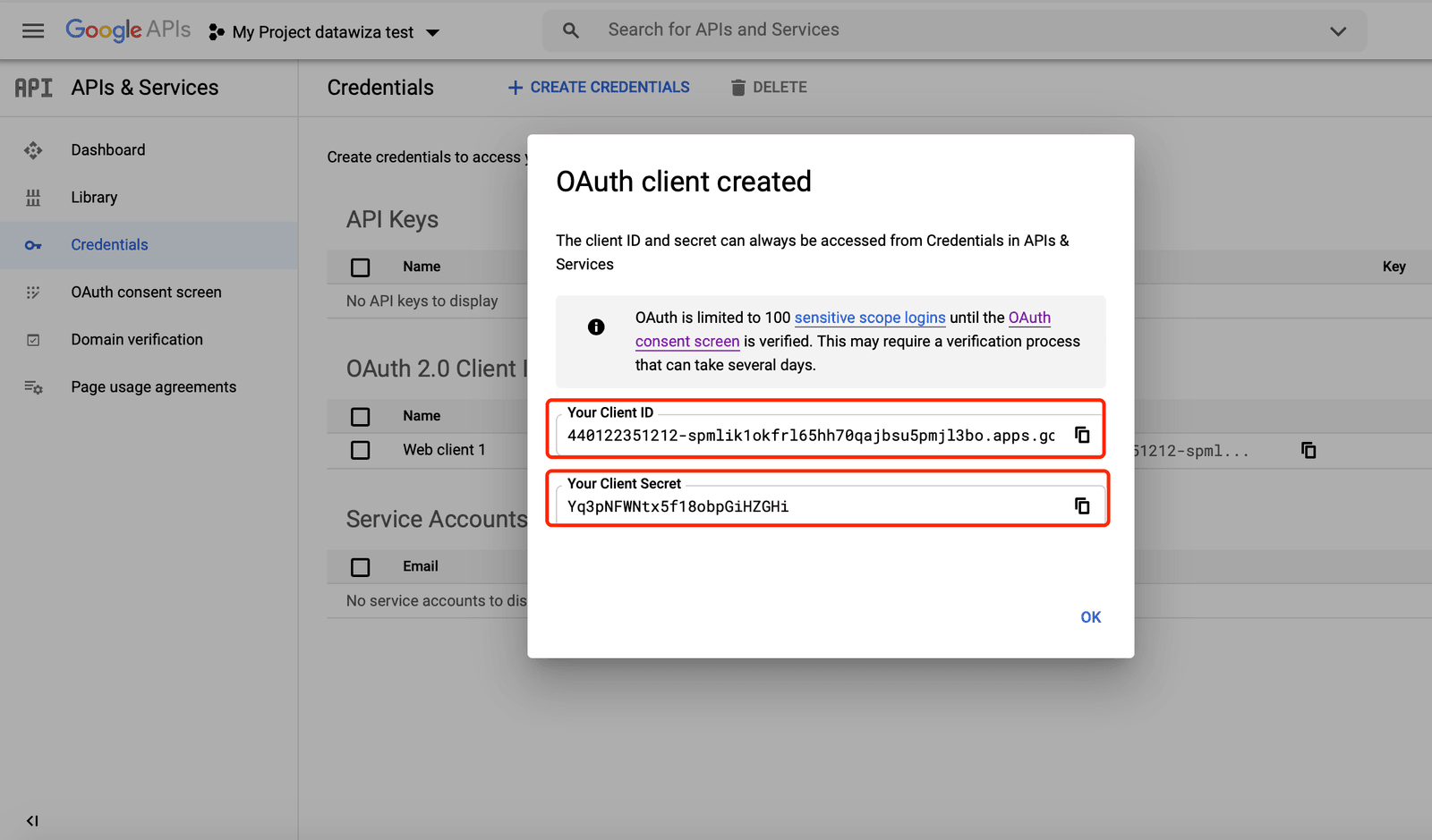
Task: Click the API logo icon in sidebar header
Action: click(34, 88)
